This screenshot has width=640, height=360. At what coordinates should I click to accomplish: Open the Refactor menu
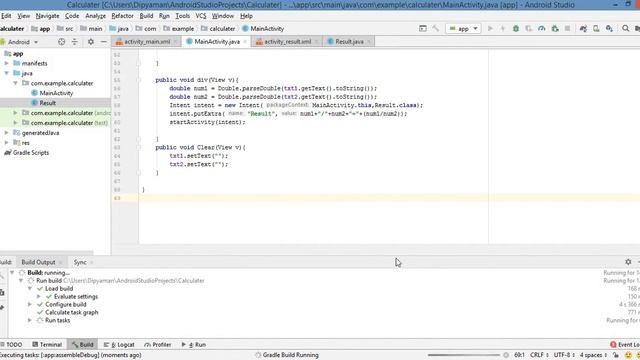coord(122,16)
